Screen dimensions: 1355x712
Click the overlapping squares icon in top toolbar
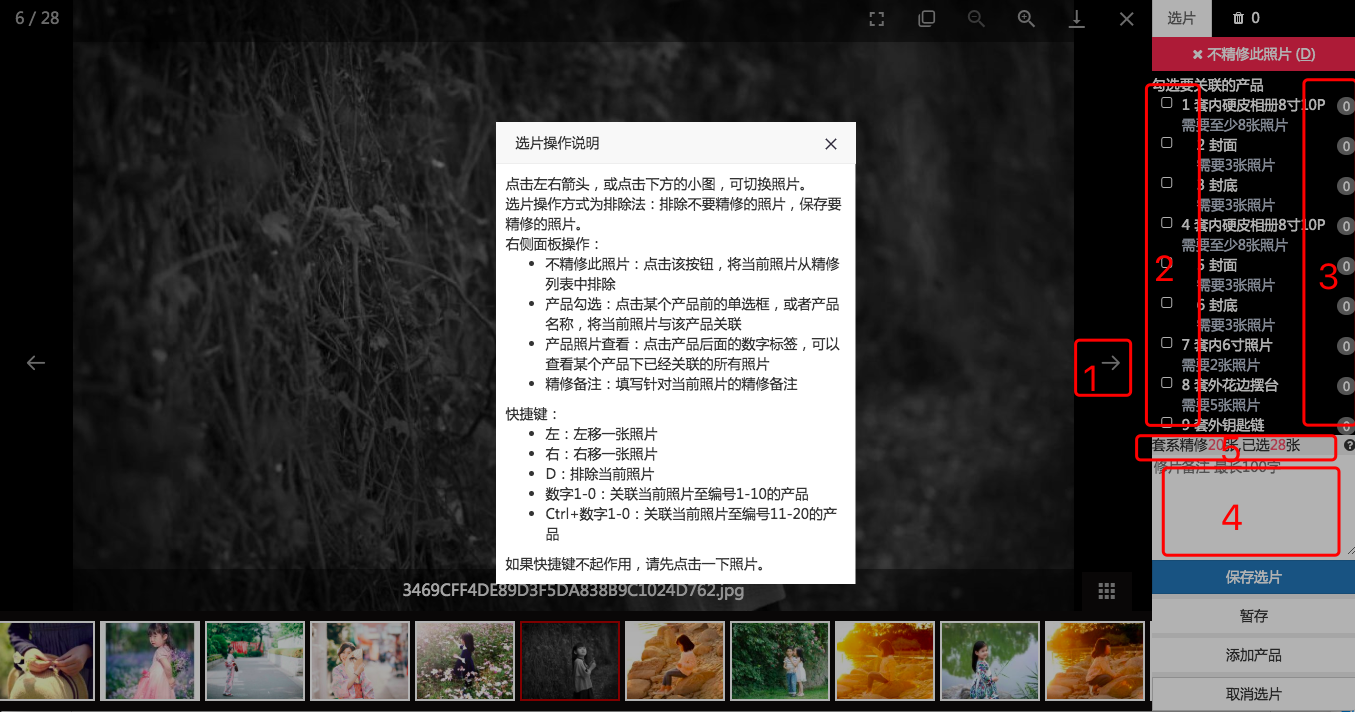926,19
